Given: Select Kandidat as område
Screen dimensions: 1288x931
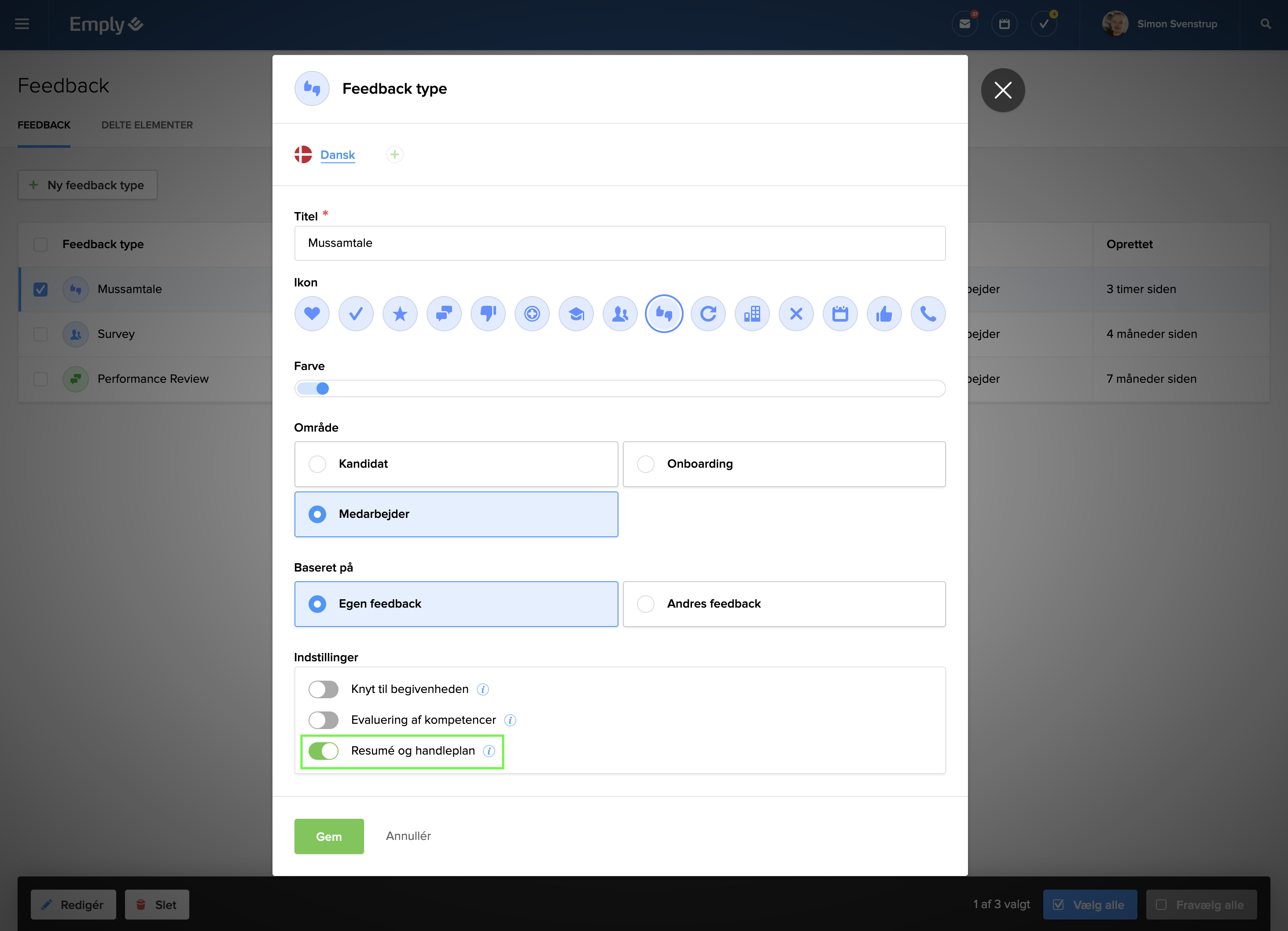Looking at the screenshot, I should pos(317,464).
